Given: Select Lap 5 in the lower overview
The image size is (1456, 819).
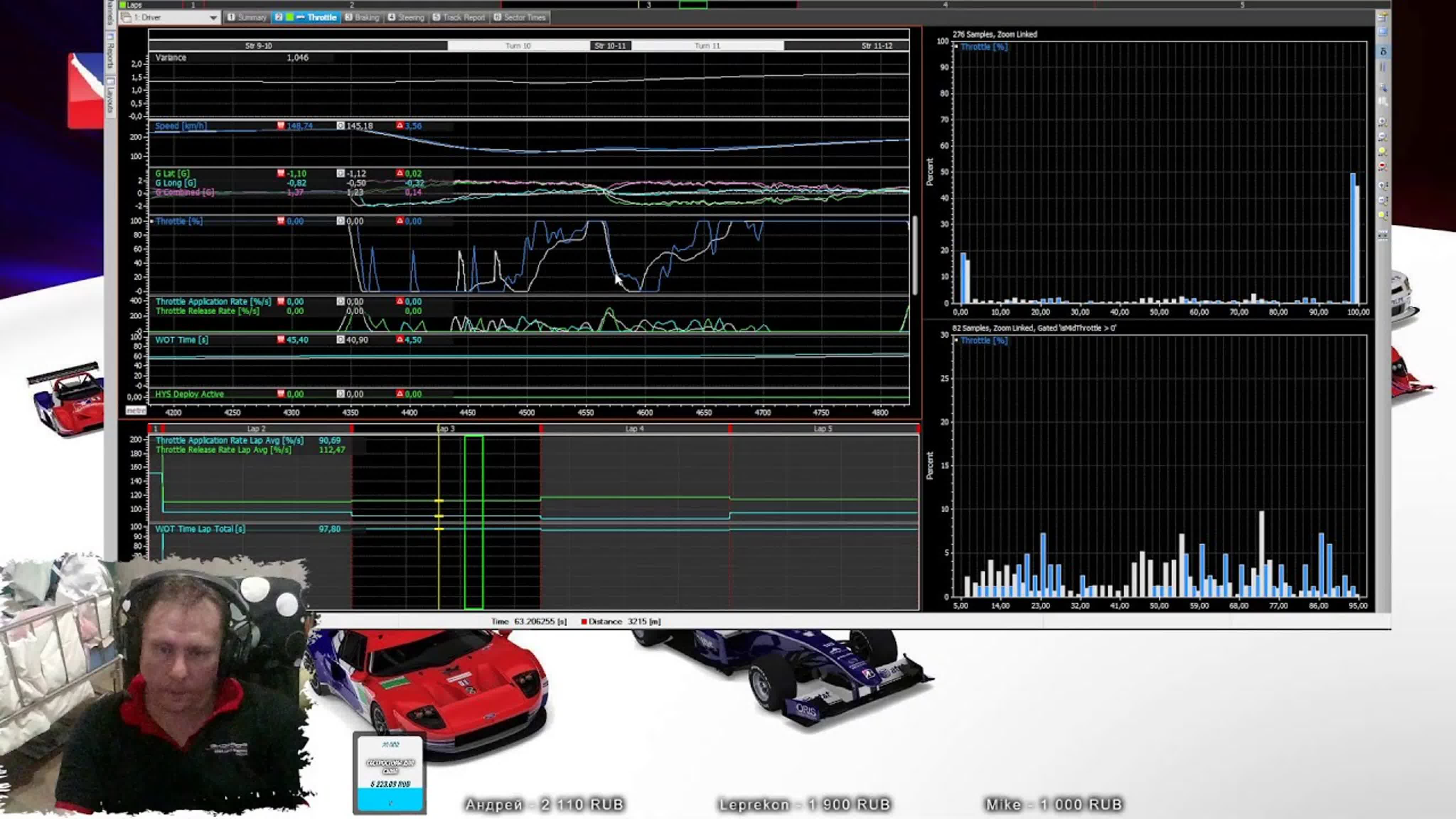Looking at the screenshot, I should 823,429.
